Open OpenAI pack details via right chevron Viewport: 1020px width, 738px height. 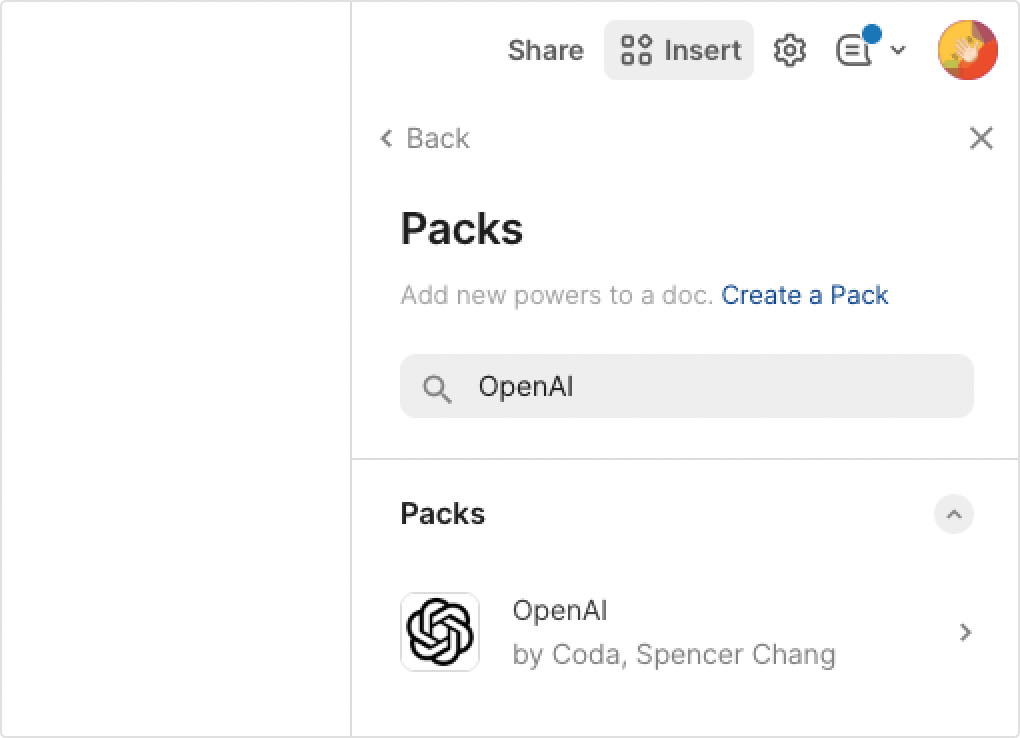tap(965, 632)
